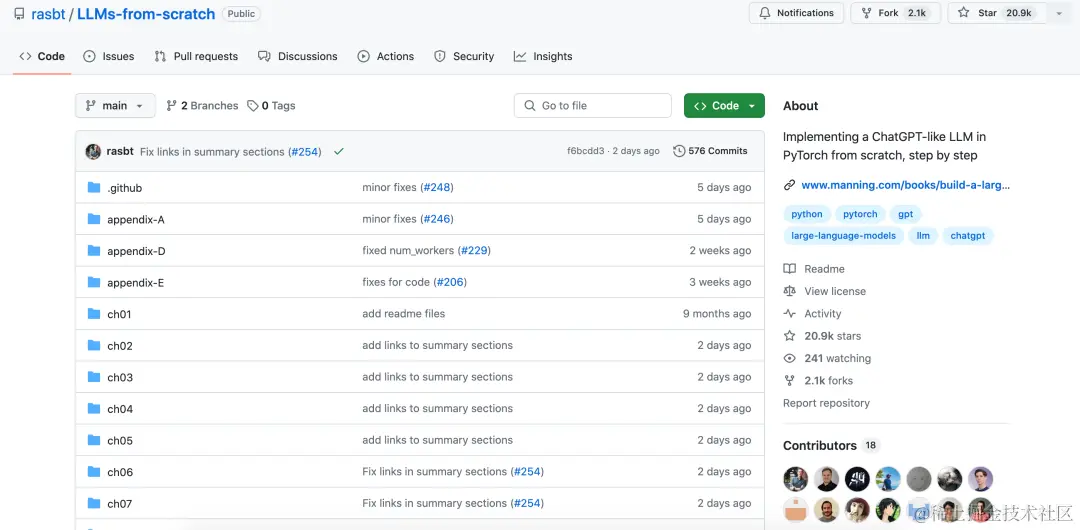The width and height of the screenshot is (1080, 530).
Task: Star the repository with Star button
Action: [997, 13]
